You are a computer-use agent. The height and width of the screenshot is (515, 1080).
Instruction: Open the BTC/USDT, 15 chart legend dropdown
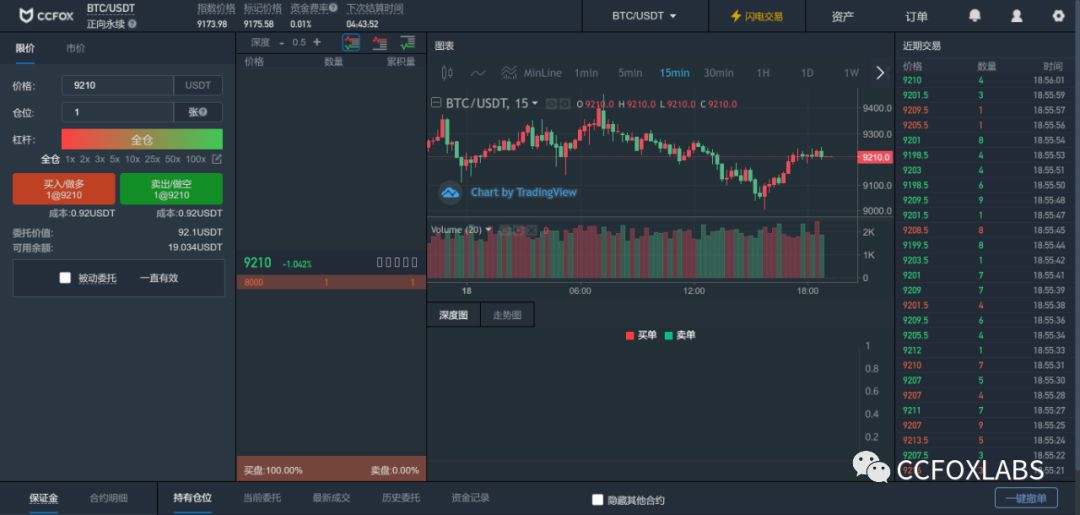534,103
